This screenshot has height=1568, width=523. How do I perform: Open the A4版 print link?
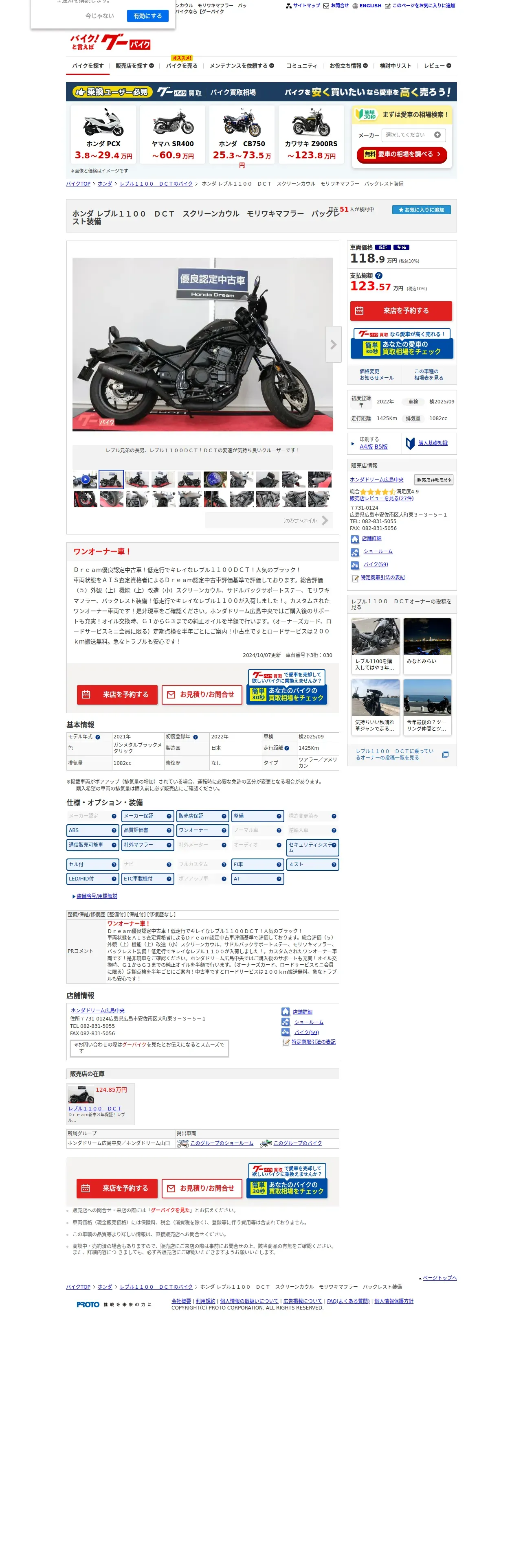click(x=366, y=447)
